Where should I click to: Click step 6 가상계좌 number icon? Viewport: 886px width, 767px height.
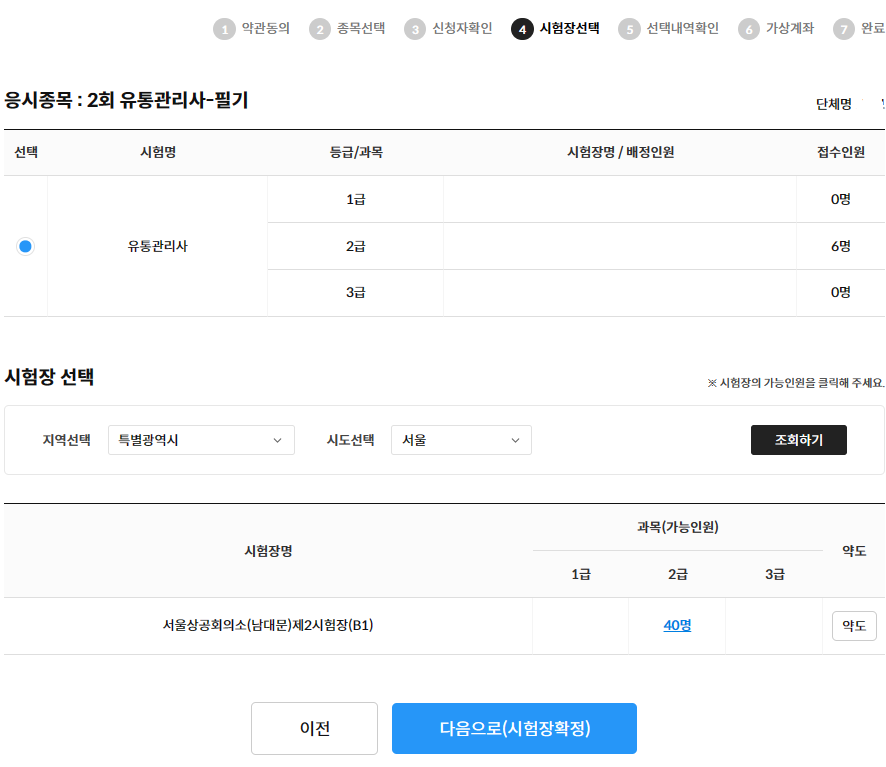749,29
